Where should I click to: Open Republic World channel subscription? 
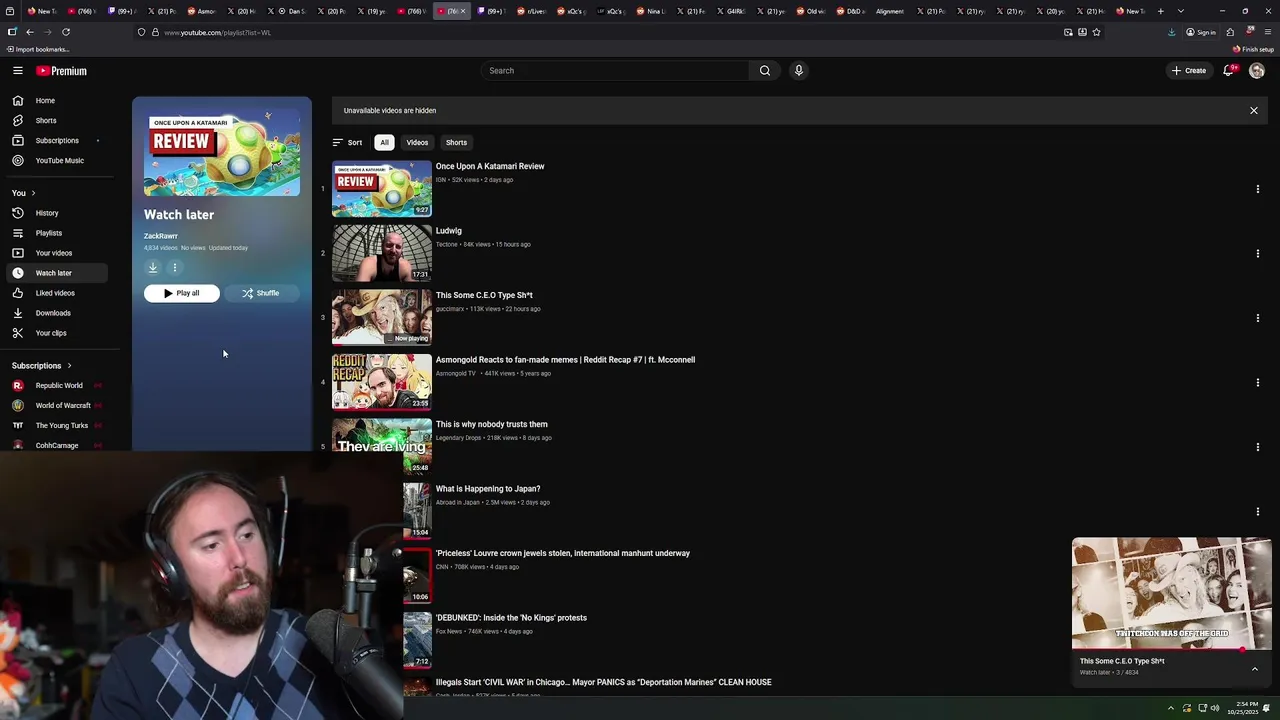[59, 385]
